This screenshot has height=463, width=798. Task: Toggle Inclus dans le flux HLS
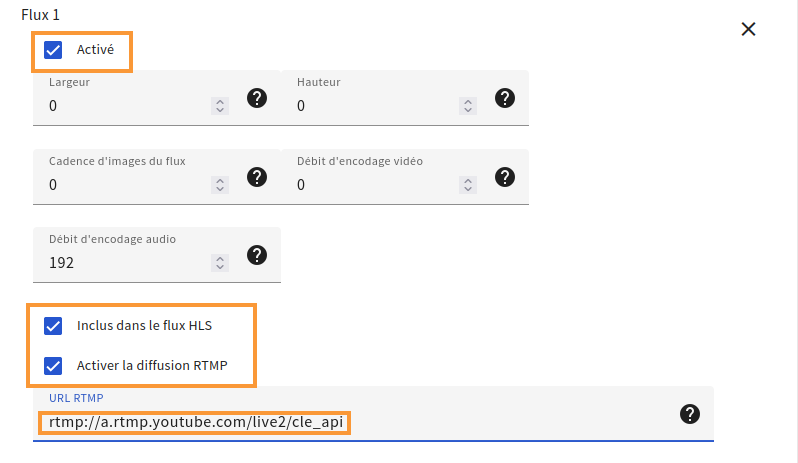coord(53,326)
